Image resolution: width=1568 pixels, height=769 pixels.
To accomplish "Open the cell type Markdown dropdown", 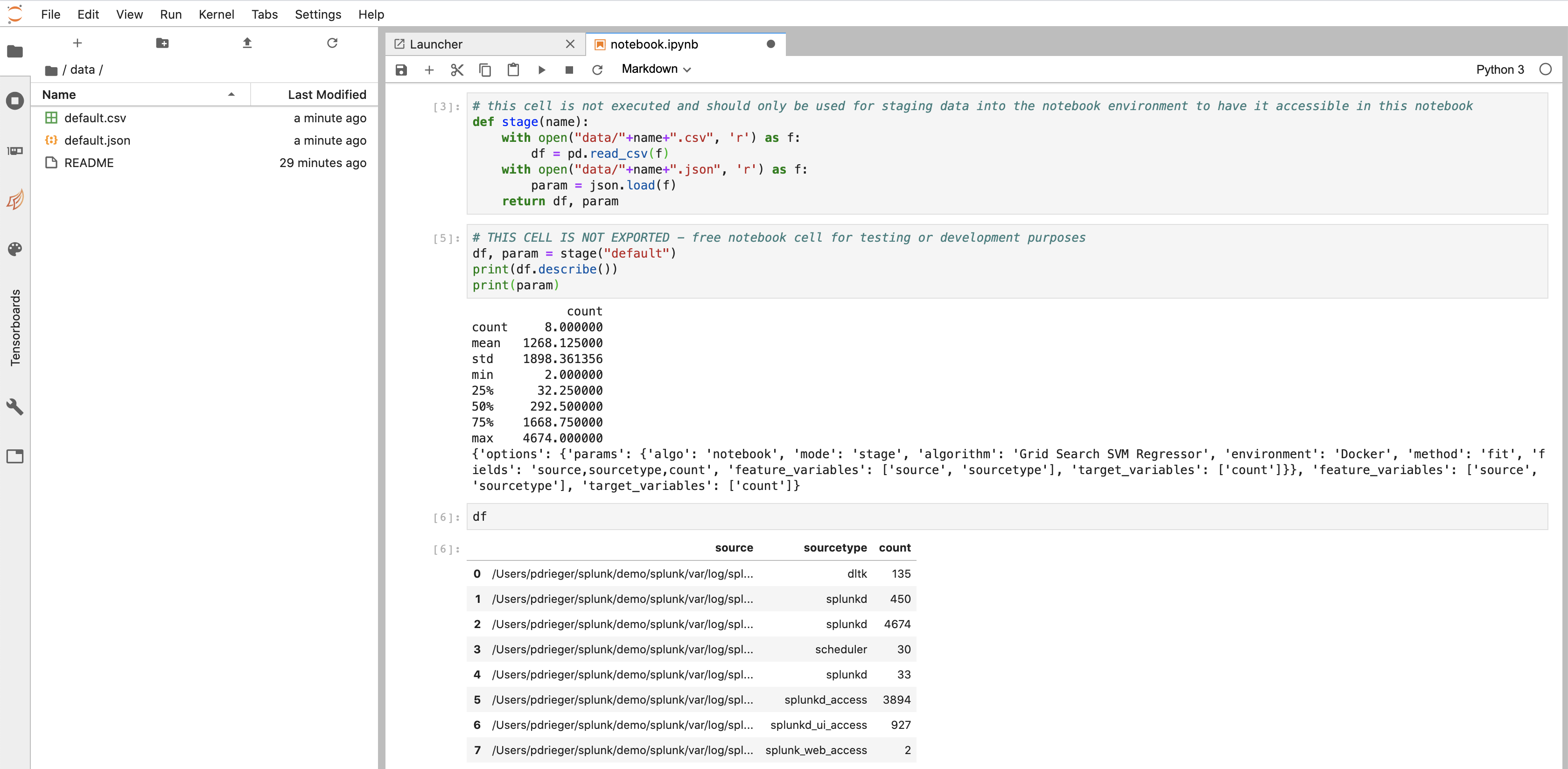I will [656, 70].
